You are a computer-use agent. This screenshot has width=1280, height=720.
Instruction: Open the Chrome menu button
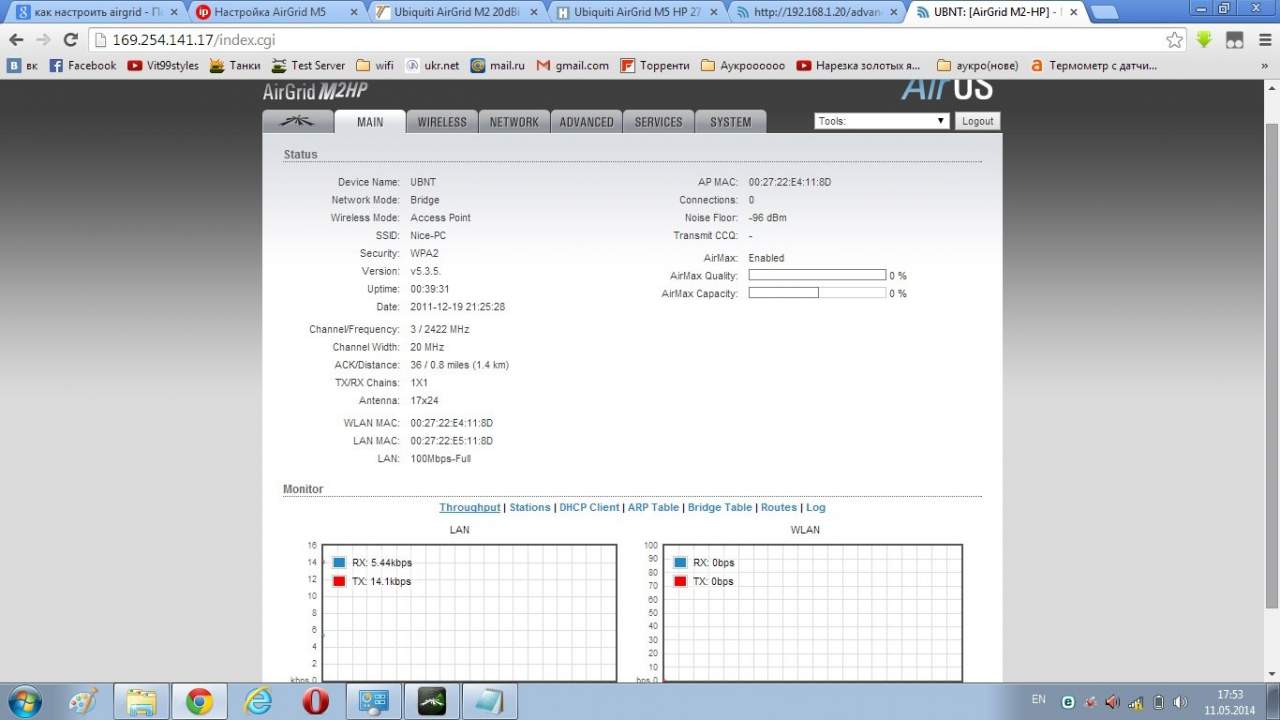[x=1263, y=40]
